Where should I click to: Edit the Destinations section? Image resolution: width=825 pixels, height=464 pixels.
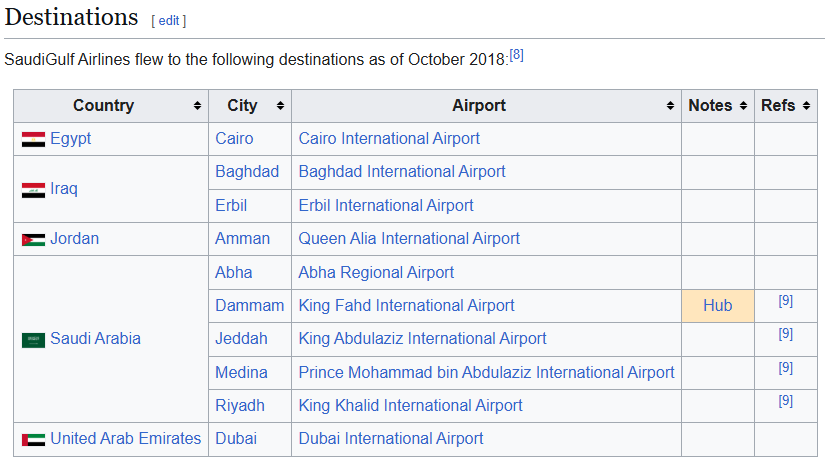point(169,20)
